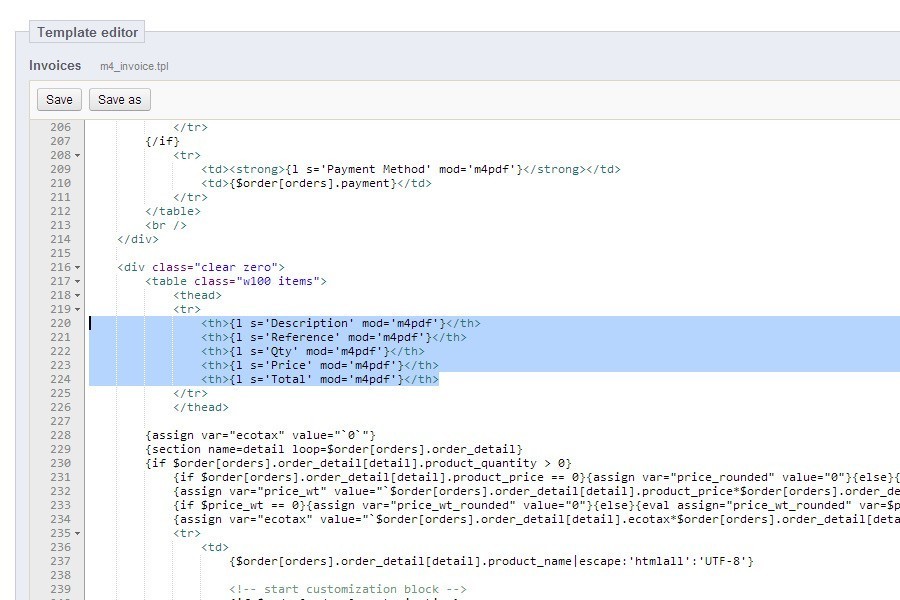The image size is (900, 600).
Task: Click the m4_invoice.tpl file name
Action: pos(134,67)
